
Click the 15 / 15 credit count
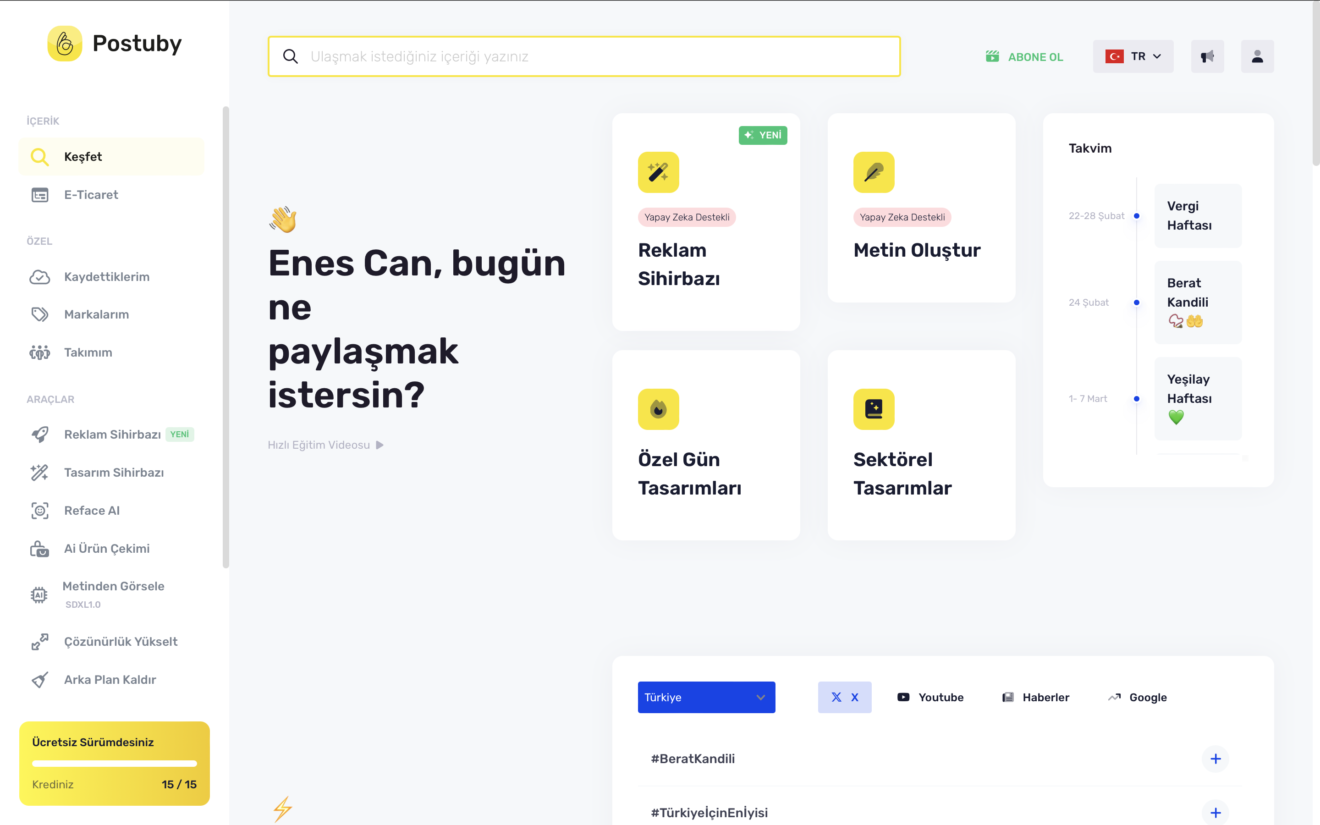pos(179,785)
